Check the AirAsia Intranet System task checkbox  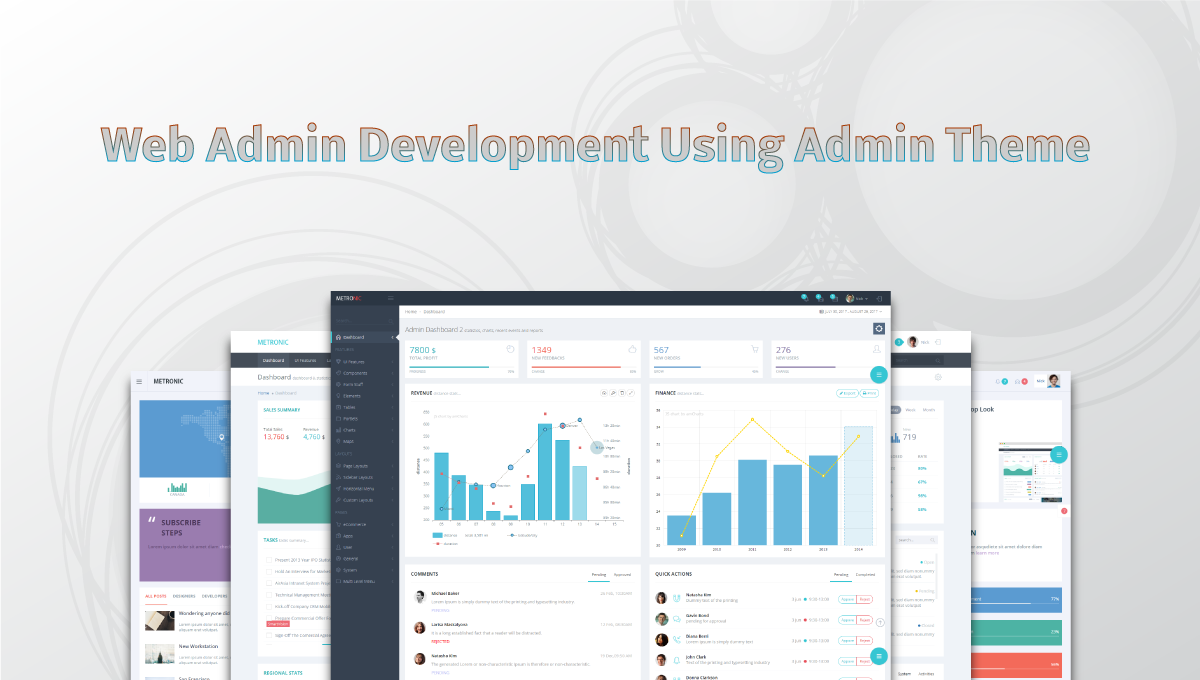pyautogui.click(x=269, y=583)
